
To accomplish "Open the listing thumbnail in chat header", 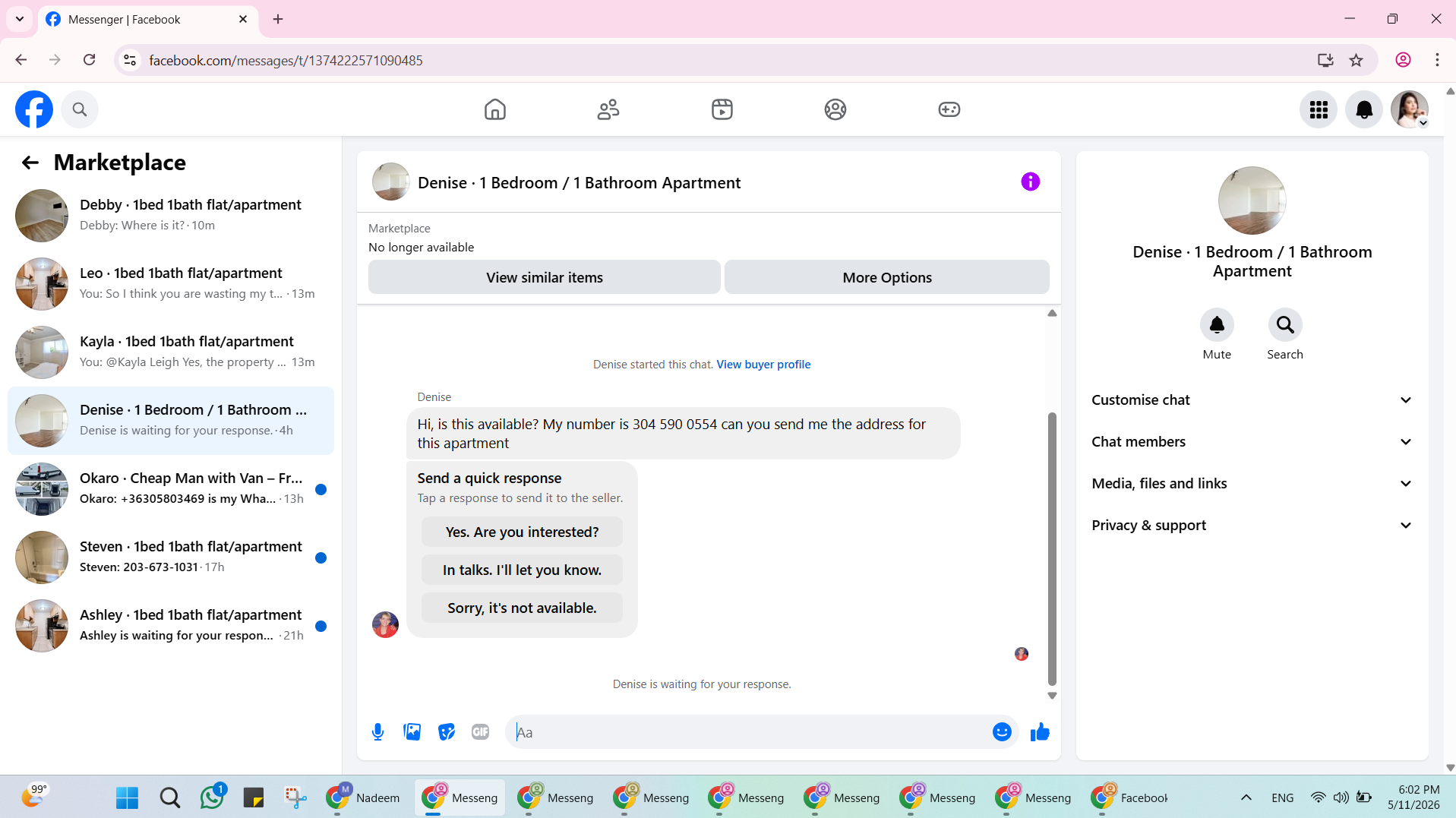I will [x=391, y=182].
